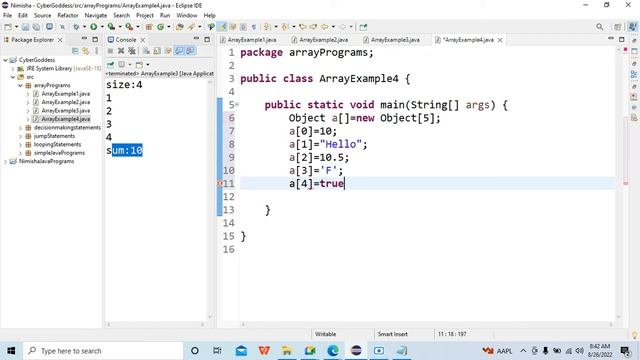Click Pin Console icon
Viewport: 640px width, 360px height.
(110, 64)
